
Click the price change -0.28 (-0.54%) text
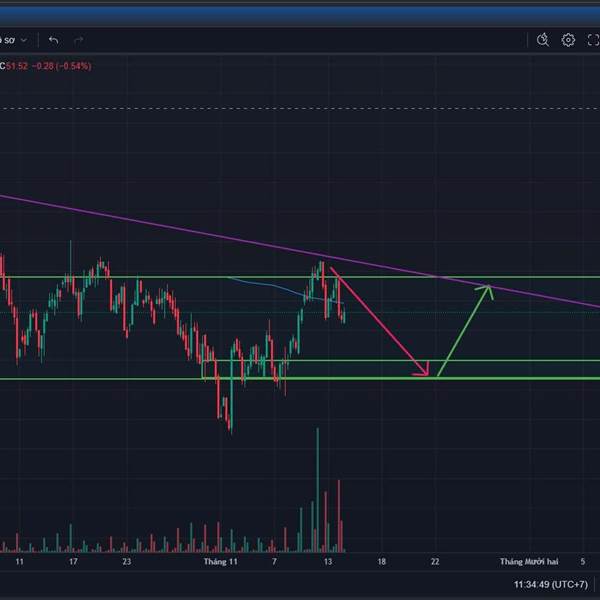point(62,66)
